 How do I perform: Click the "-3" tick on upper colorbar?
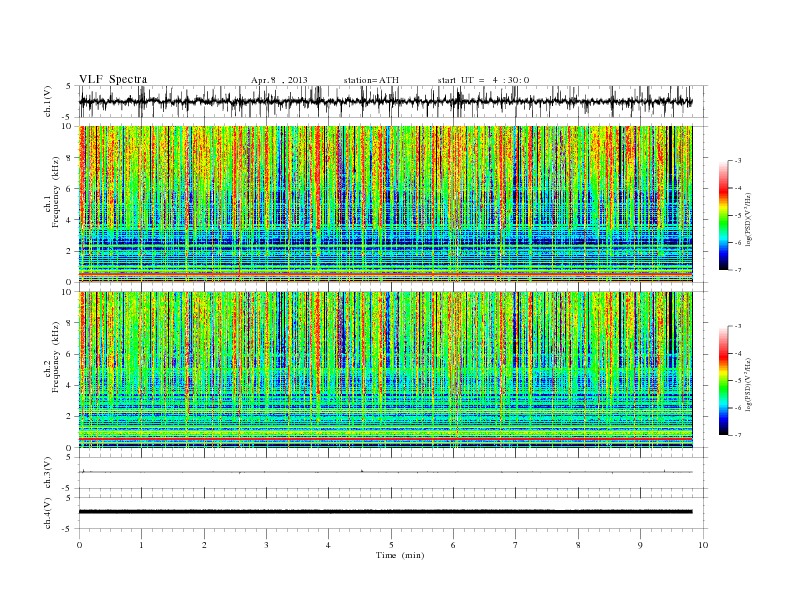click(737, 161)
